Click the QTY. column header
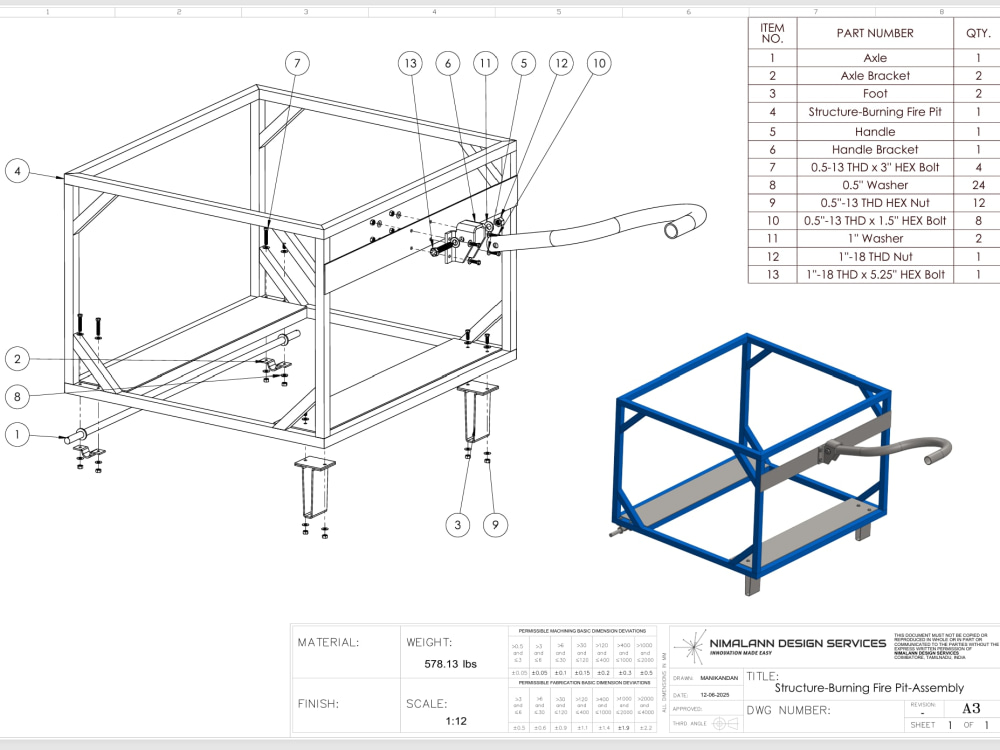Screen dimensions: 1000x750 point(978,33)
